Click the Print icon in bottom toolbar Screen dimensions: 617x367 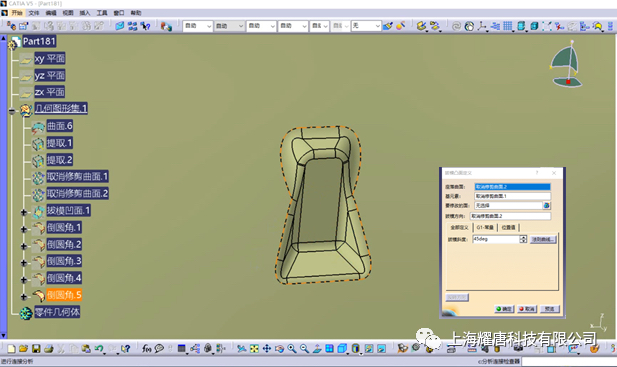tap(48, 349)
